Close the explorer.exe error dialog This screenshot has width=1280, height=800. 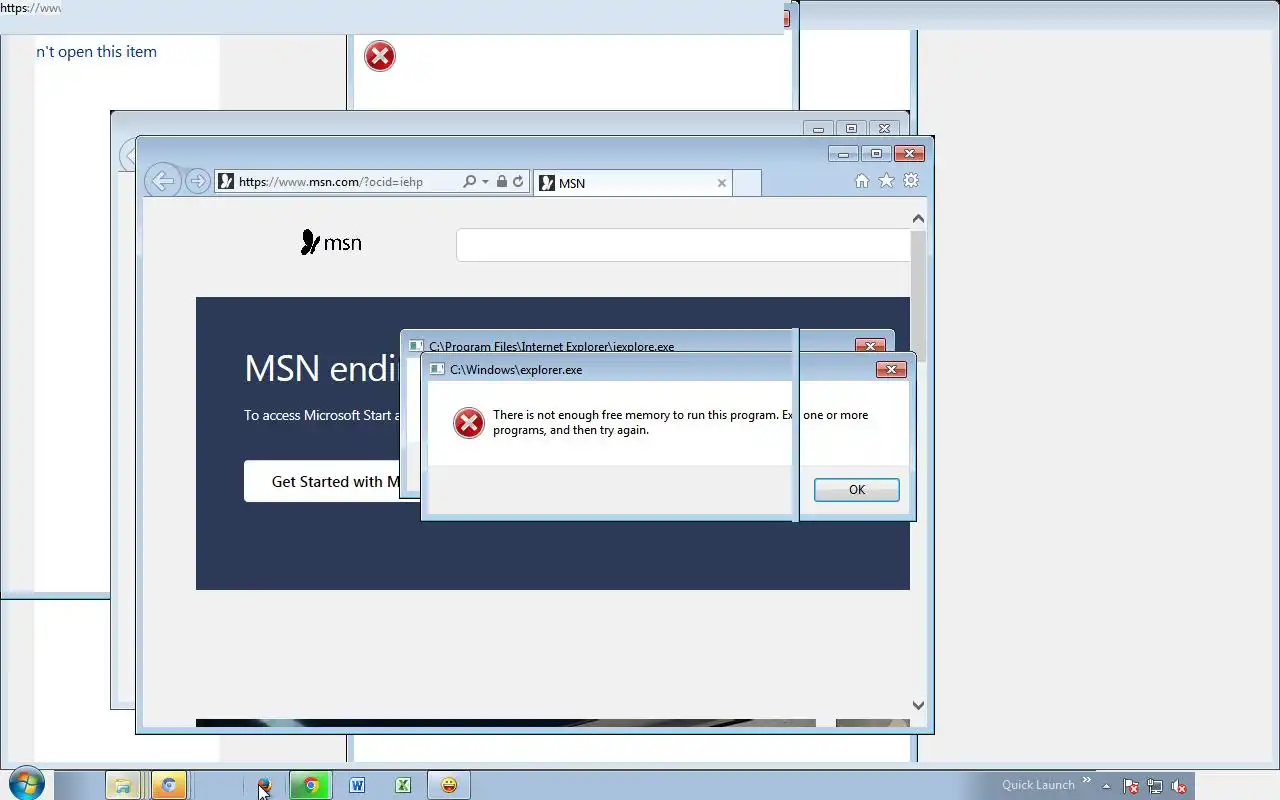click(891, 369)
